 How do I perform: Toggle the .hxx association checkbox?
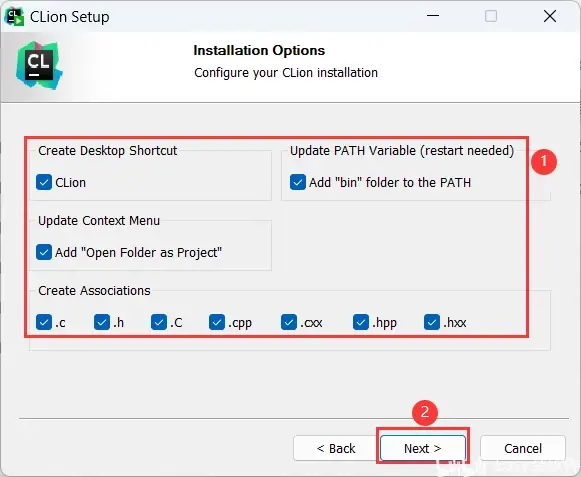click(x=432, y=322)
